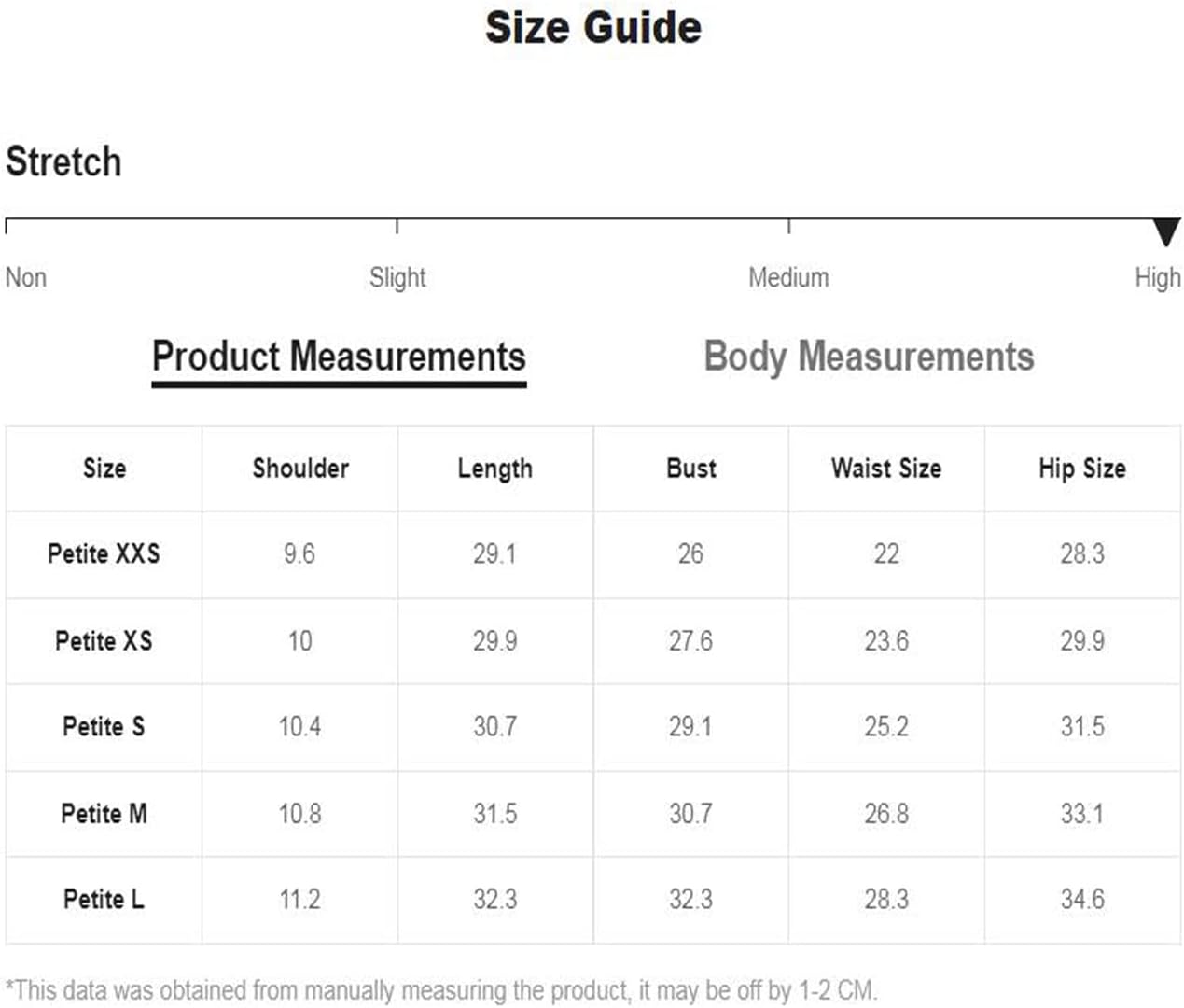Viewport: 1184px width, 1008px height.
Task: Click the Size Guide title
Action: tap(592, 27)
